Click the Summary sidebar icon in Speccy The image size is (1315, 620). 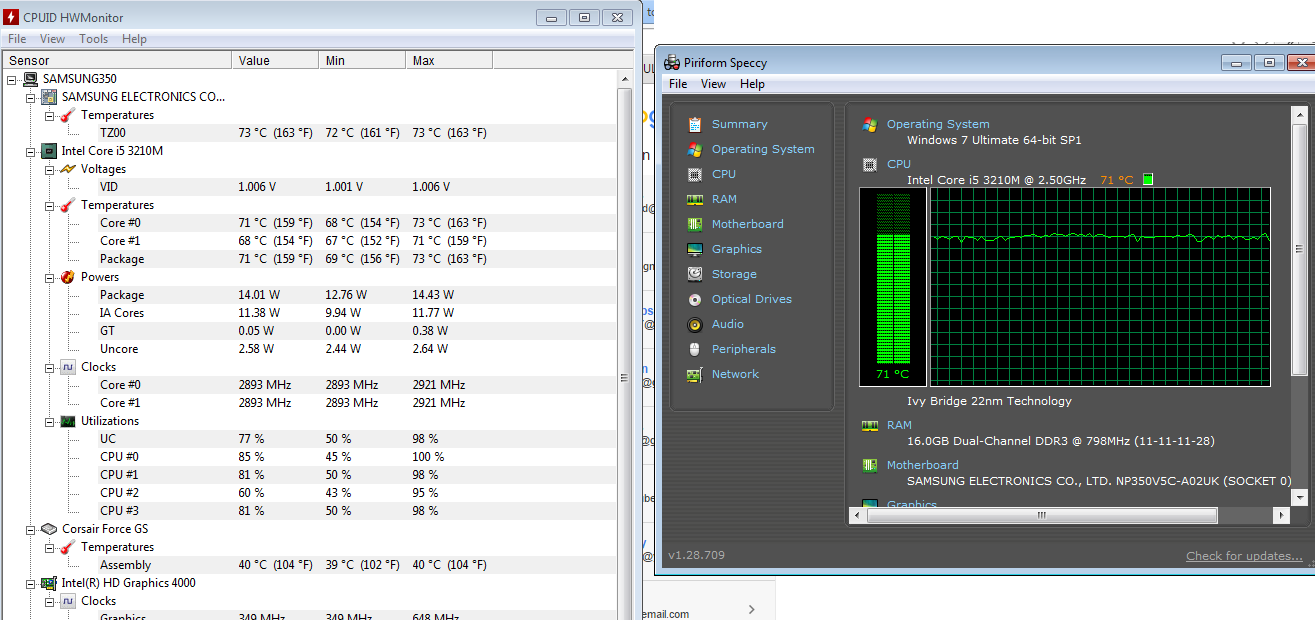(x=695, y=124)
